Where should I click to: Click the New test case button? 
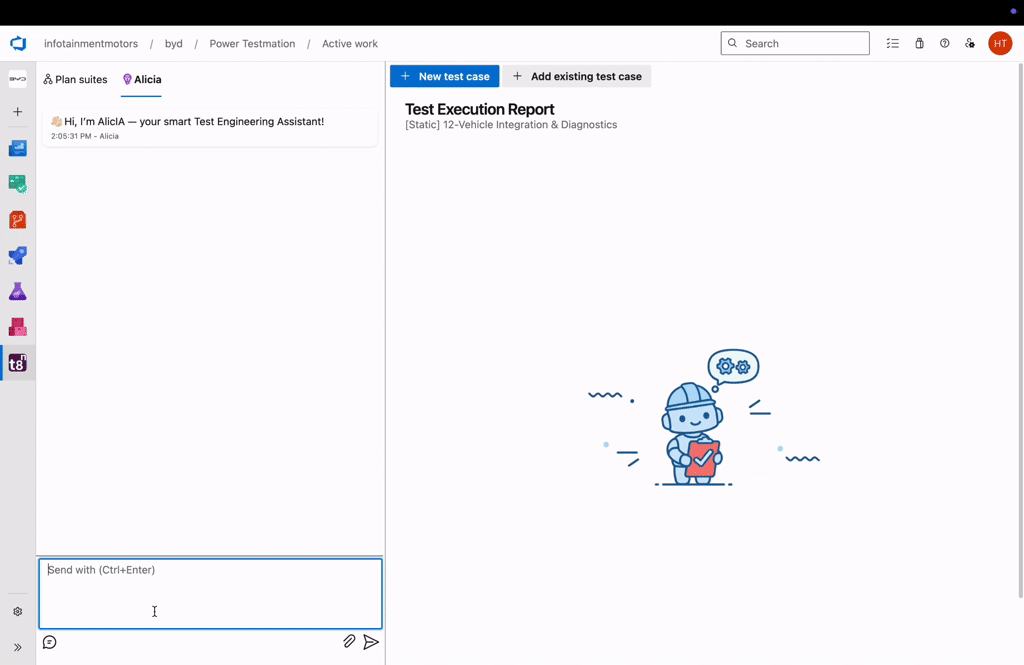[x=444, y=75]
